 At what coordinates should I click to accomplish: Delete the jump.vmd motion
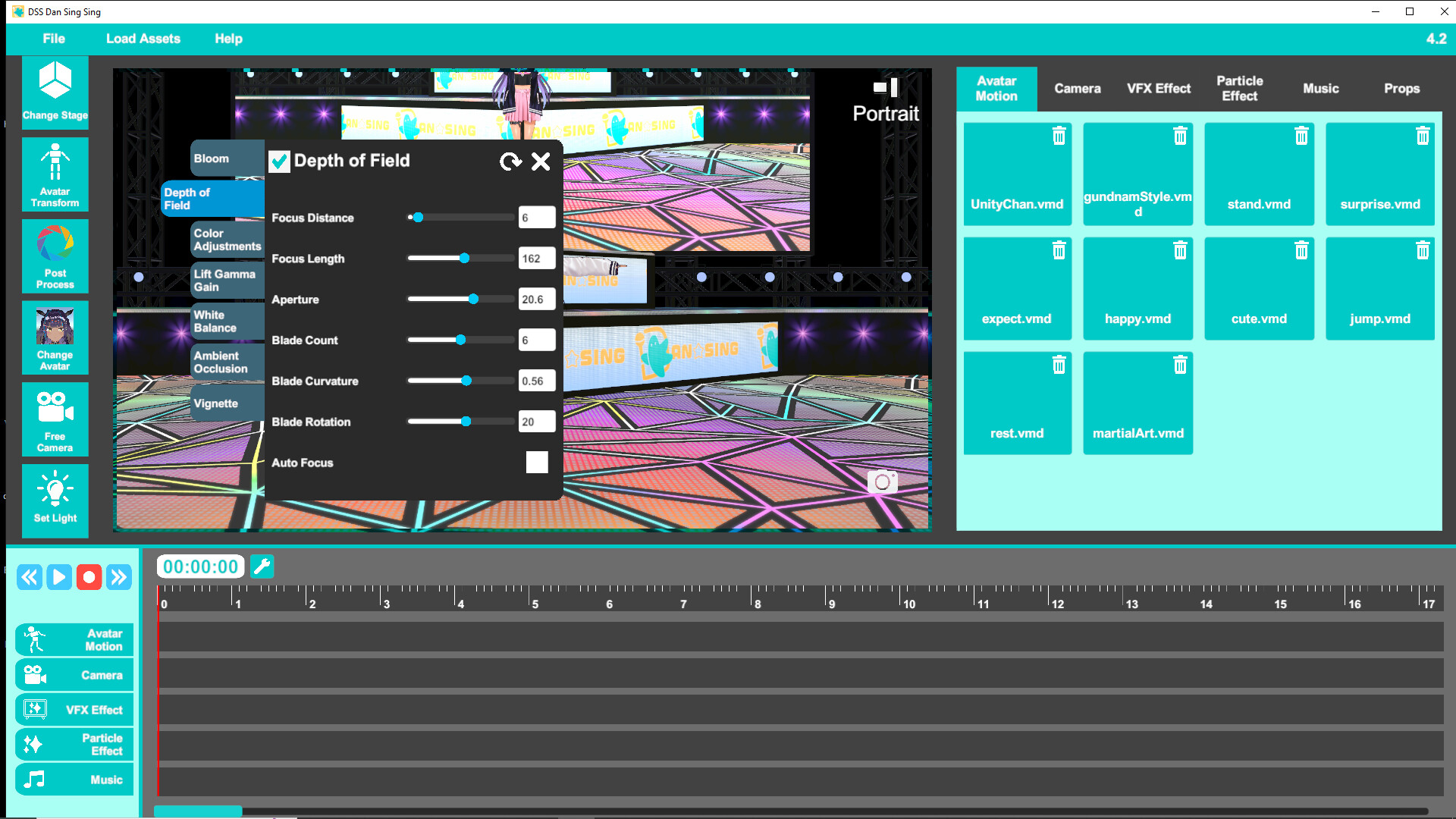tap(1423, 250)
